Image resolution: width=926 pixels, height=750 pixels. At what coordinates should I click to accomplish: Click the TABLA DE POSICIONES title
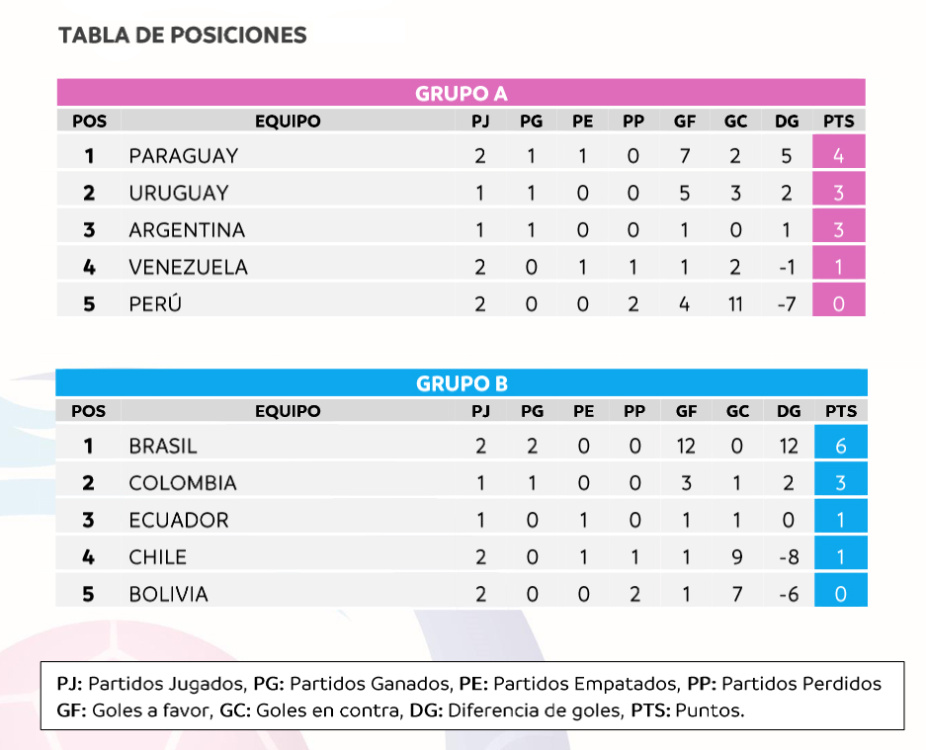tap(182, 36)
